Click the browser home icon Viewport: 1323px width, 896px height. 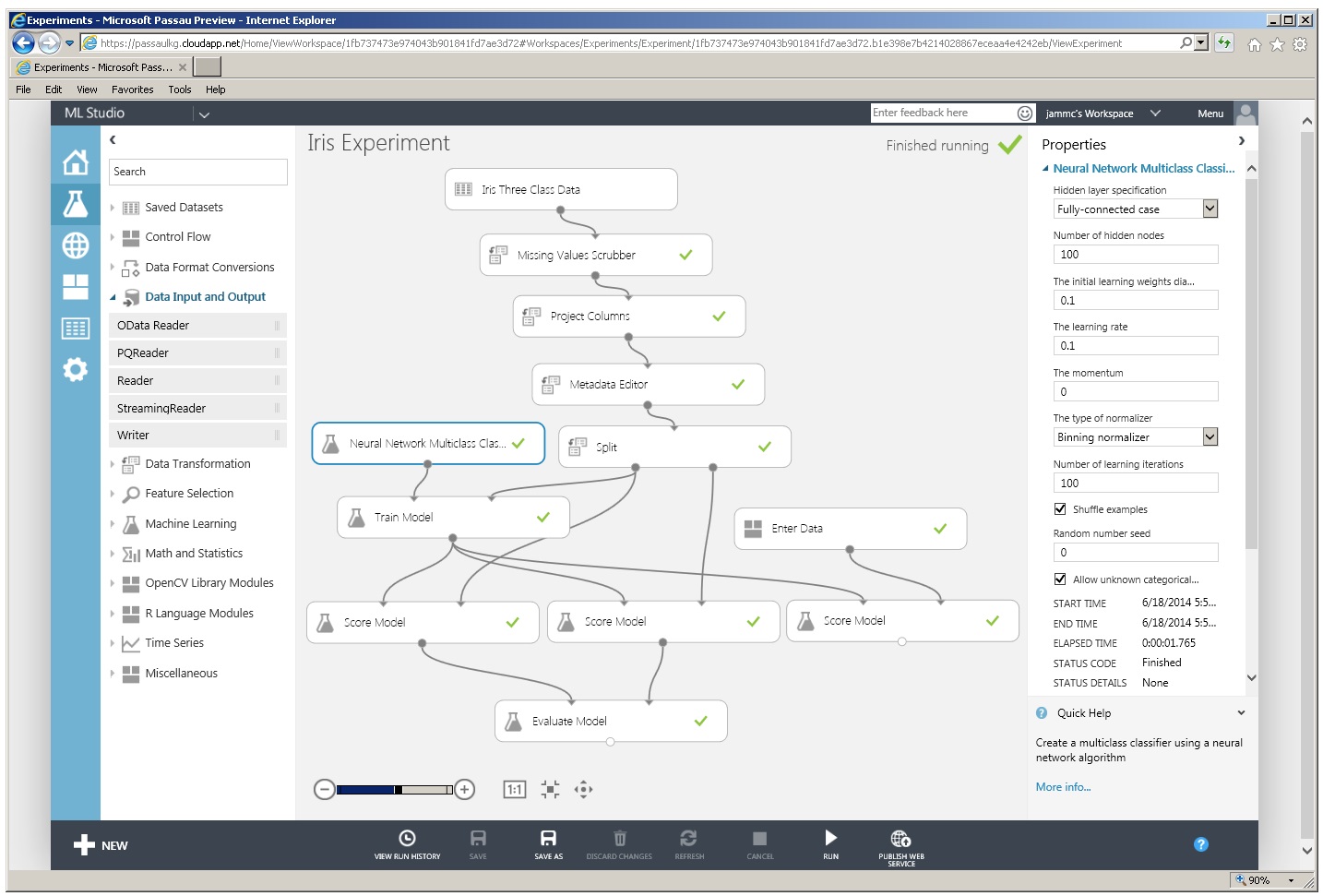[x=1254, y=44]
